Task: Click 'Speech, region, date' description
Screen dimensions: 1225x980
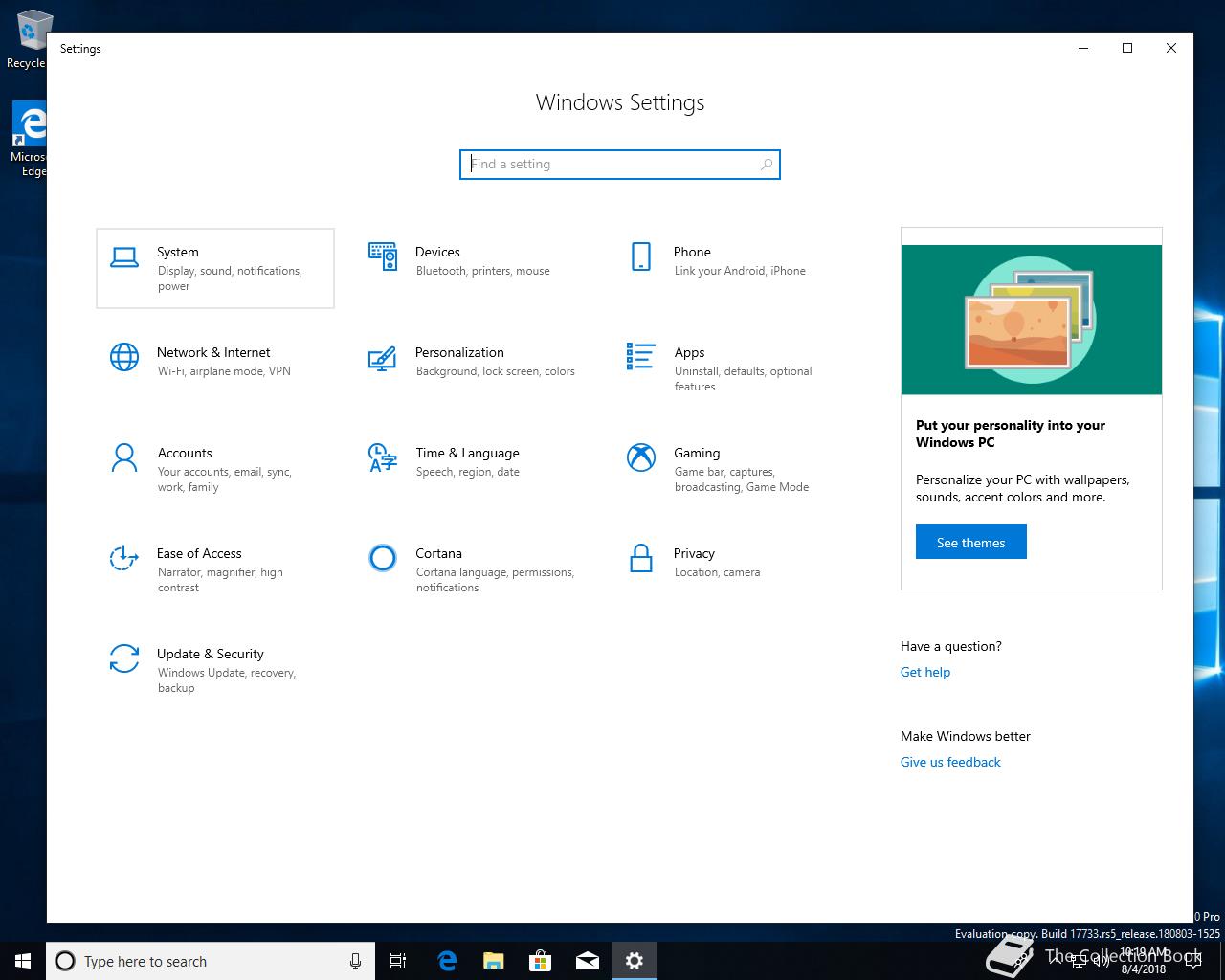Action: click(467, 472)
